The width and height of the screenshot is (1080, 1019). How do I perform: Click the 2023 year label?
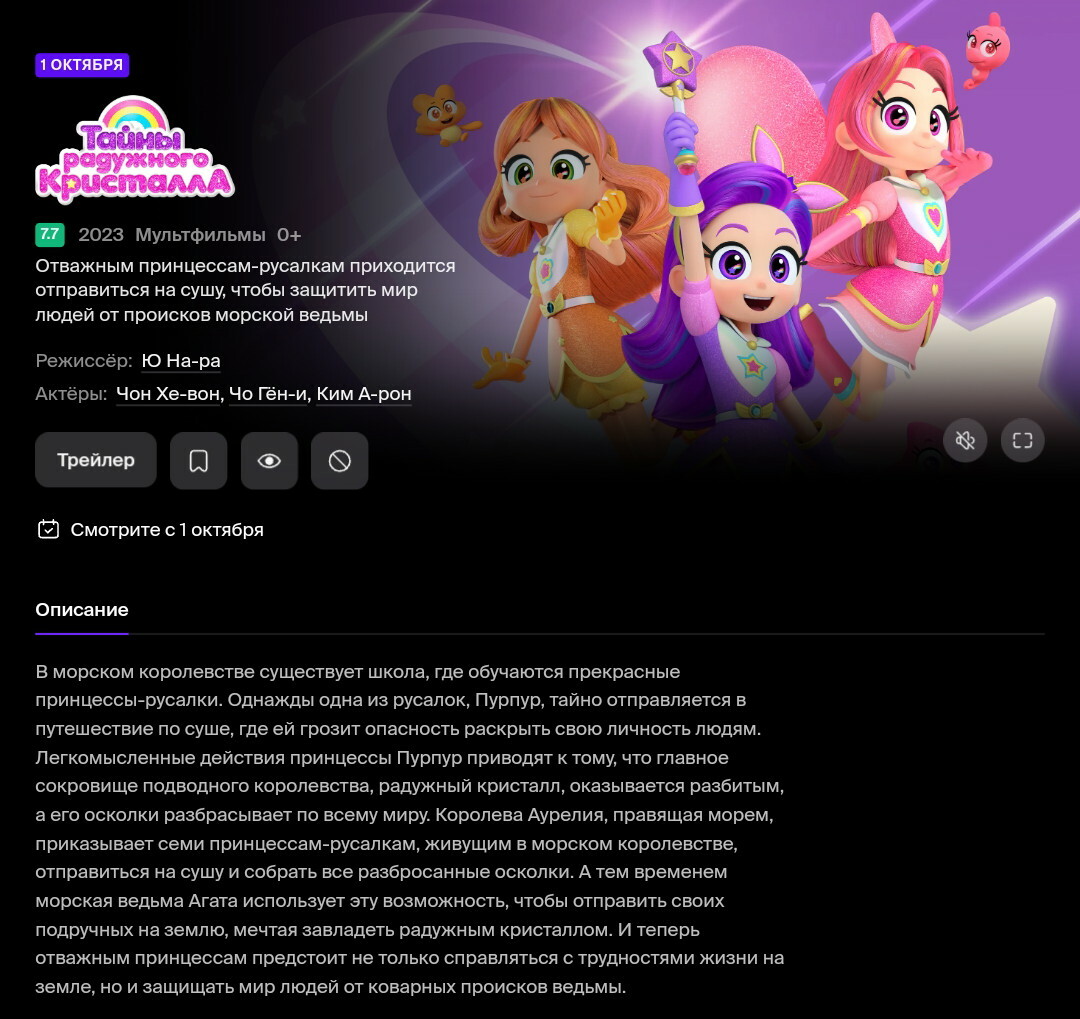(x=101, y=235)
